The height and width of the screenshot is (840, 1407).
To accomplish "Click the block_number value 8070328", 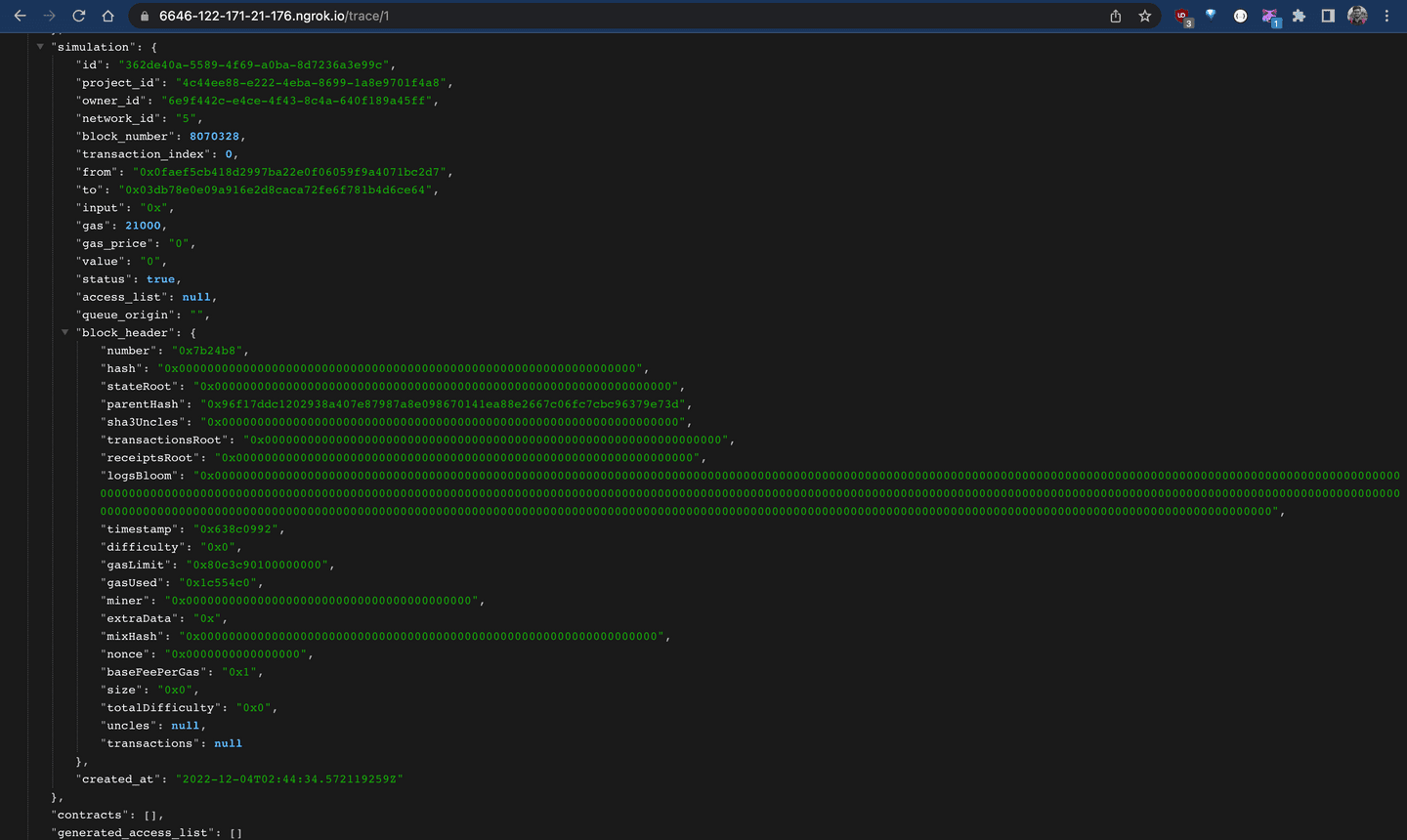I will pos(214,137).
